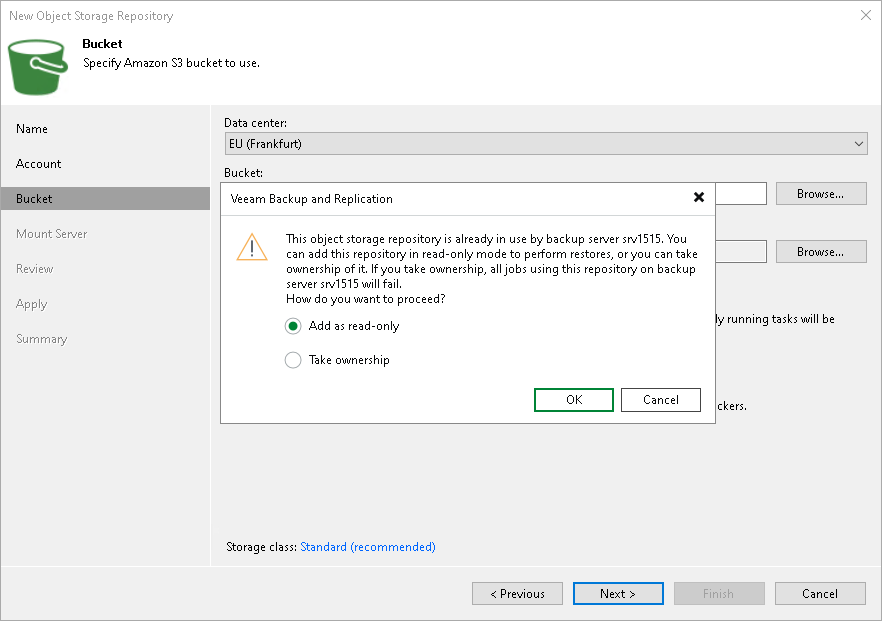Viewport: 882px width, 621px height.
Task: Click the green bucket wizard icon
Action: pos(38,68)
